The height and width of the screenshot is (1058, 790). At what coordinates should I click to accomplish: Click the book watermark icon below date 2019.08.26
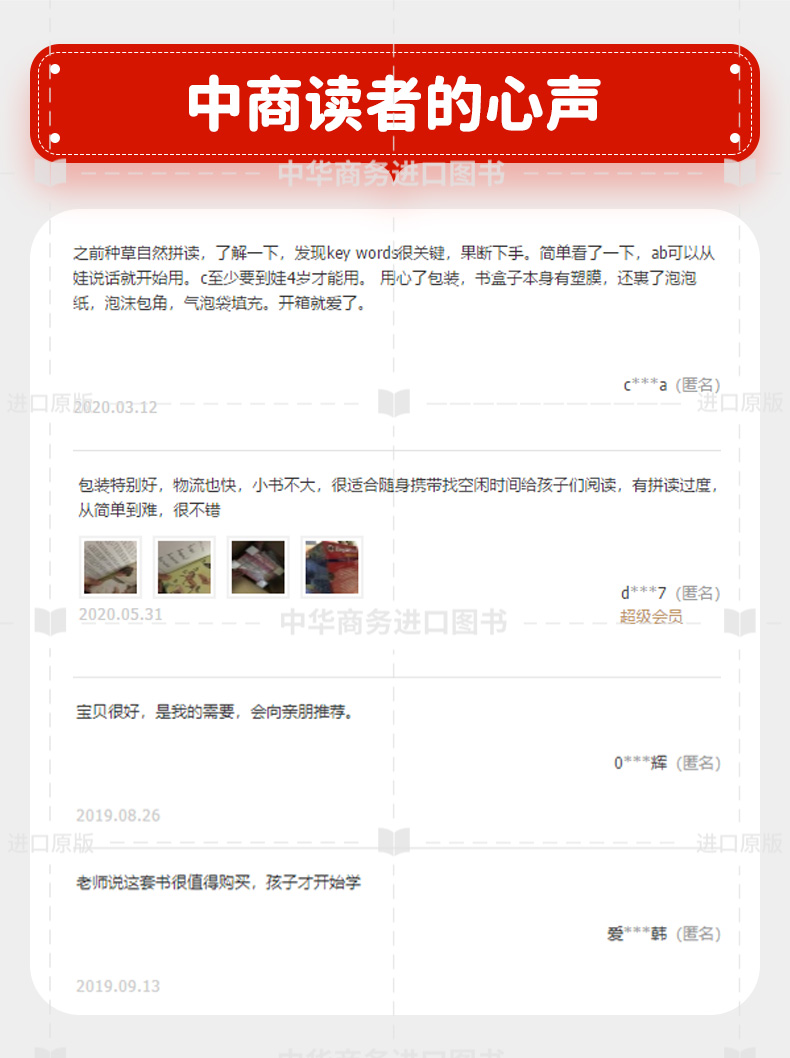(x=394, y=841)
